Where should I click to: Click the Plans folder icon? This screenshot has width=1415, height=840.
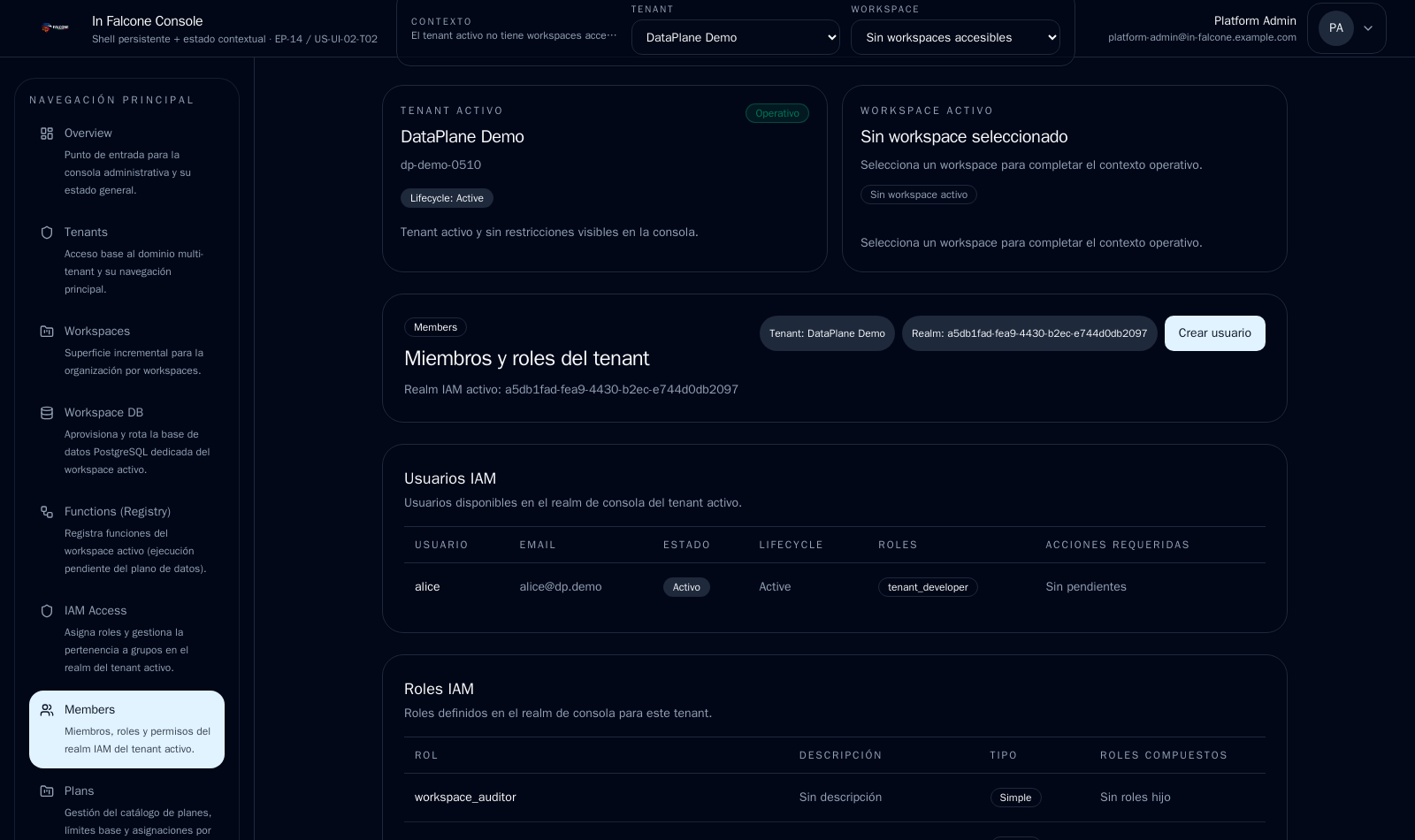tap(47, 791)
